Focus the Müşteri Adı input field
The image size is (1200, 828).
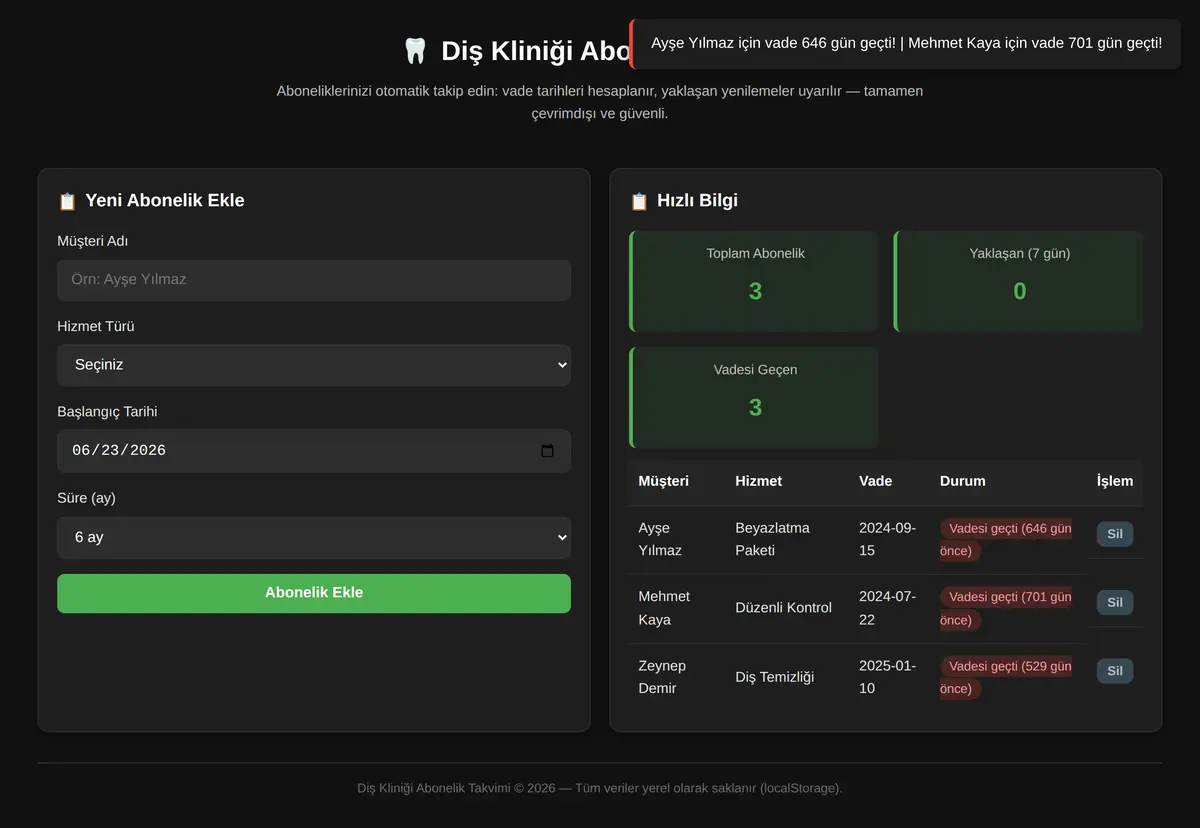(x=314, y=280)
